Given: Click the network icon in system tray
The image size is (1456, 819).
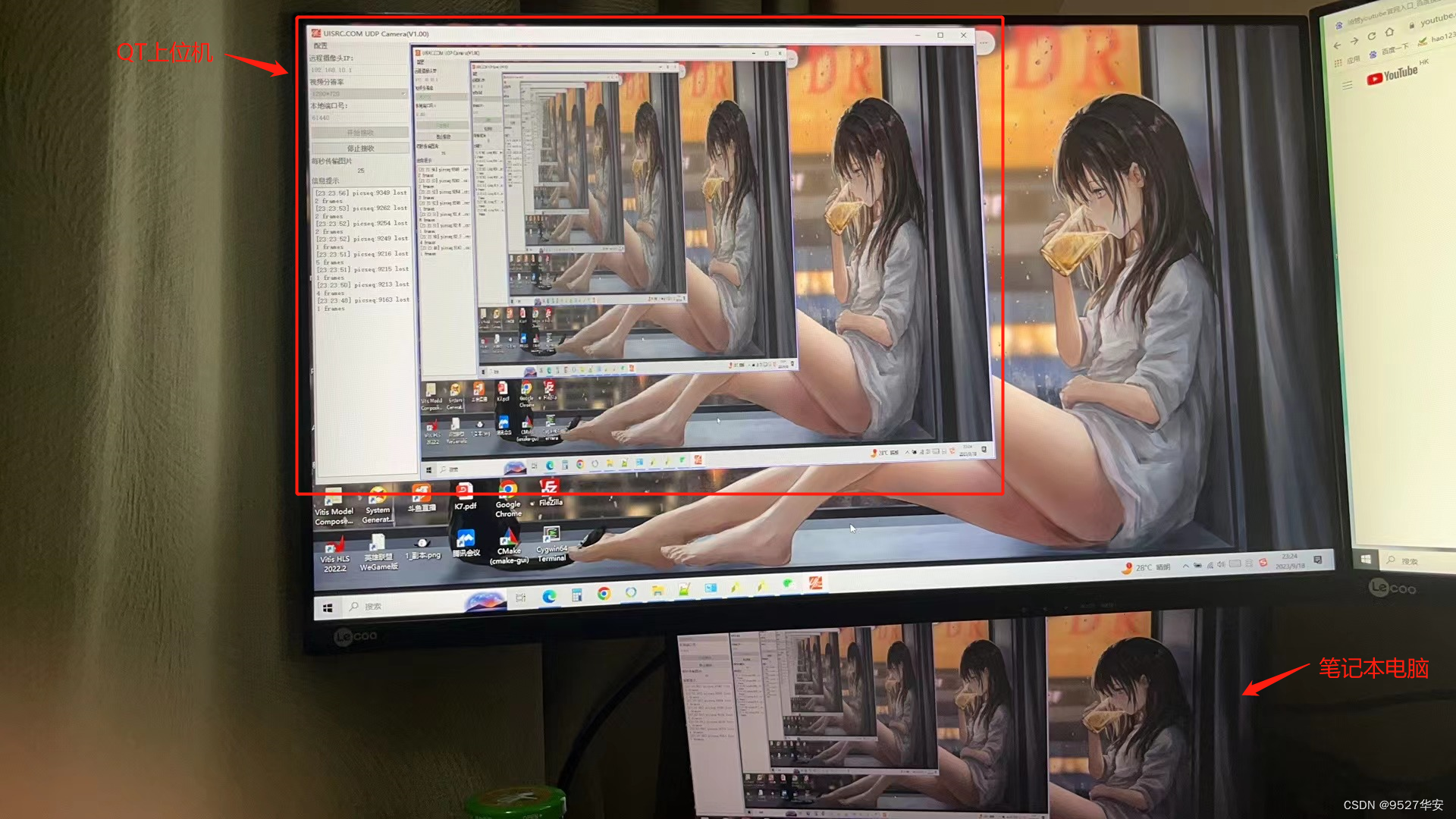Looking at the screenshot, I should coord(1210,565).
